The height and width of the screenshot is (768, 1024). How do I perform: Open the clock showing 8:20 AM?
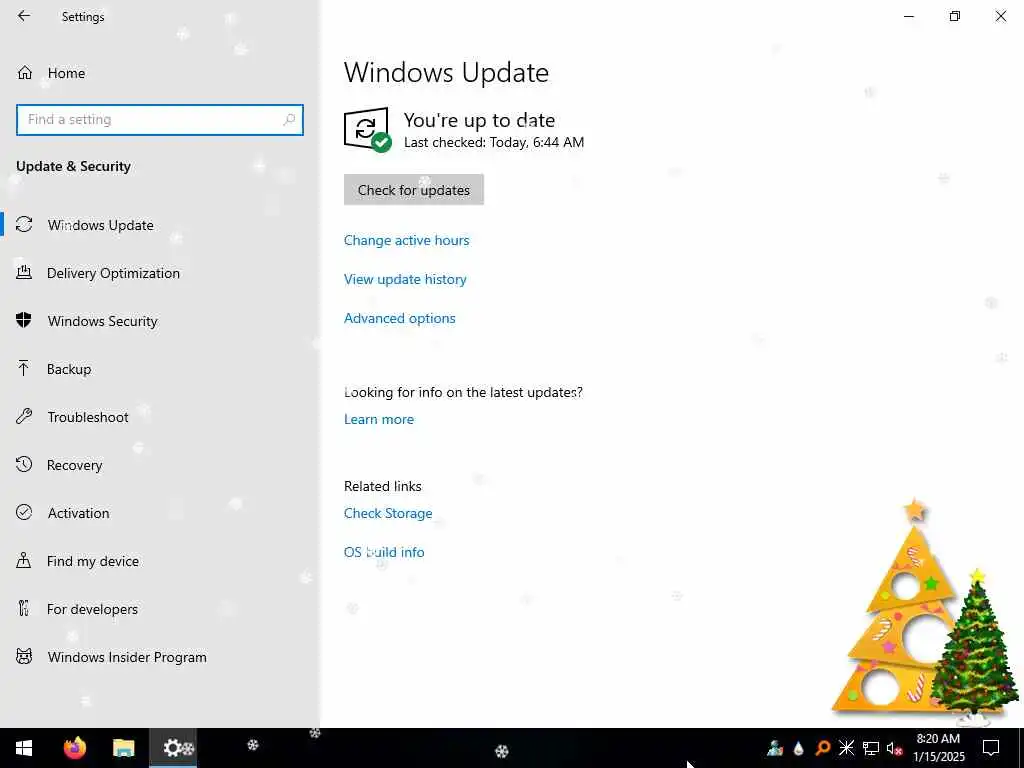pos(938,748)
